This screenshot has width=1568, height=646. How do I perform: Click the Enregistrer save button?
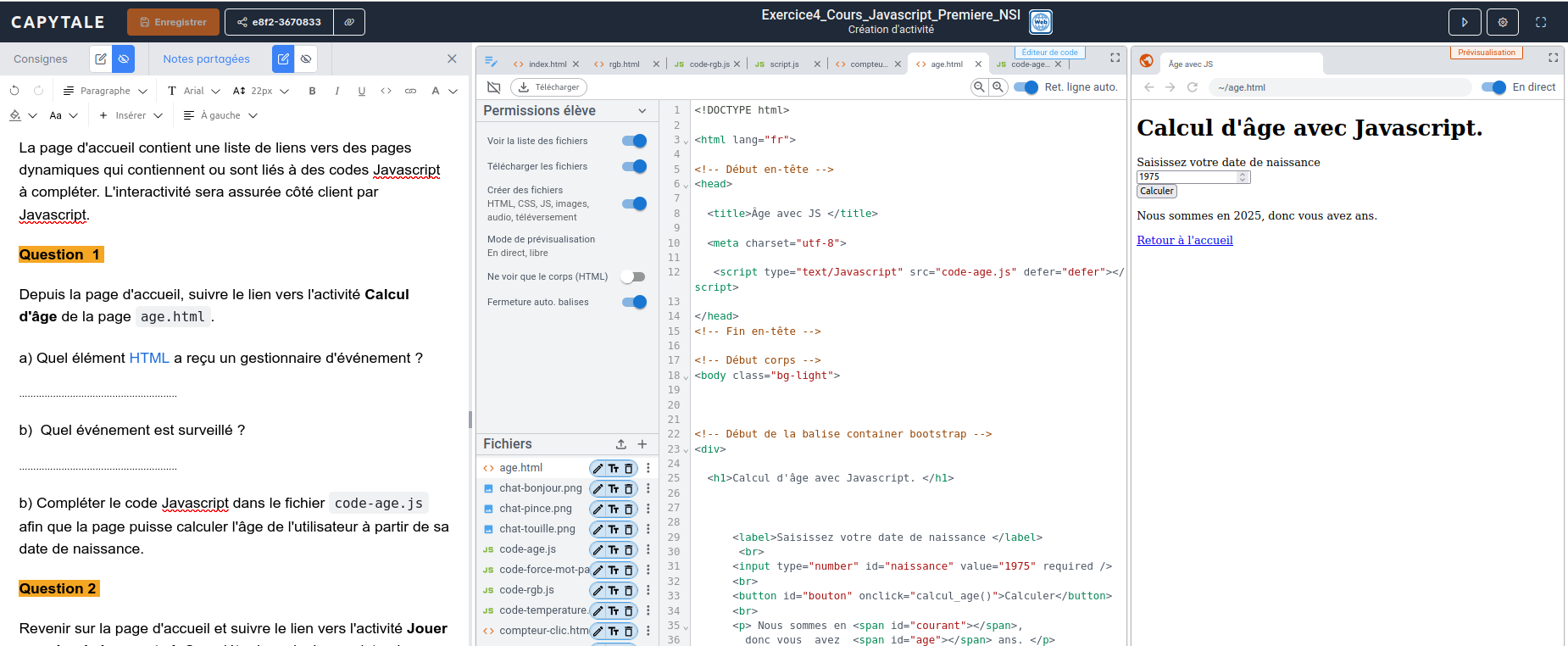point(173,22)
